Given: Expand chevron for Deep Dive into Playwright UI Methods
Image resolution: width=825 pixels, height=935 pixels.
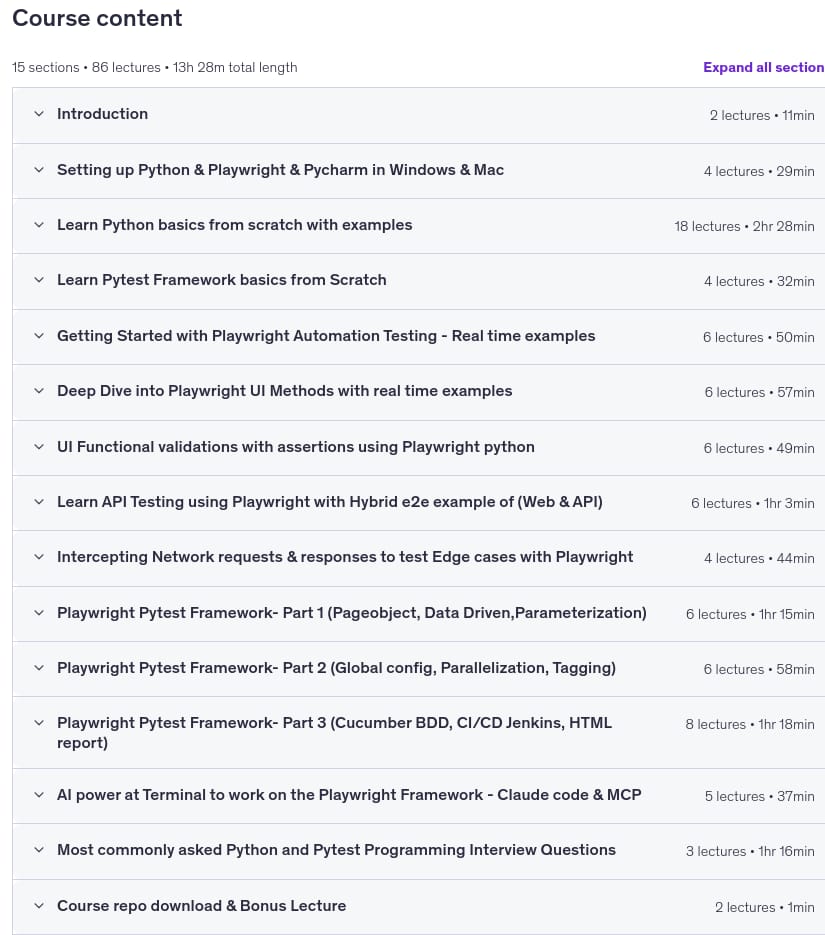Looking at the screenshot, I should (x=39, y=391).
